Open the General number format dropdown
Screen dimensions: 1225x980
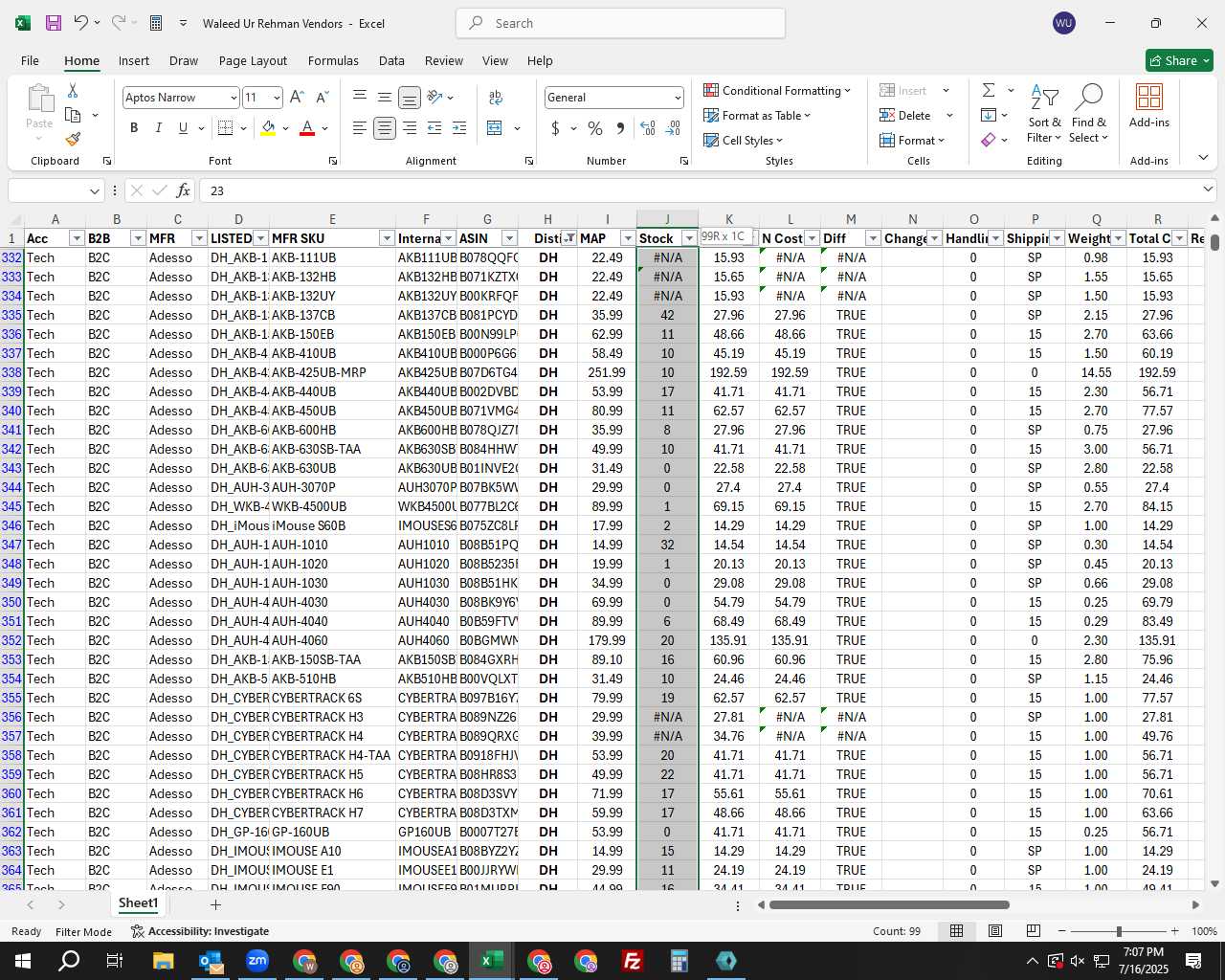point(678,98)
